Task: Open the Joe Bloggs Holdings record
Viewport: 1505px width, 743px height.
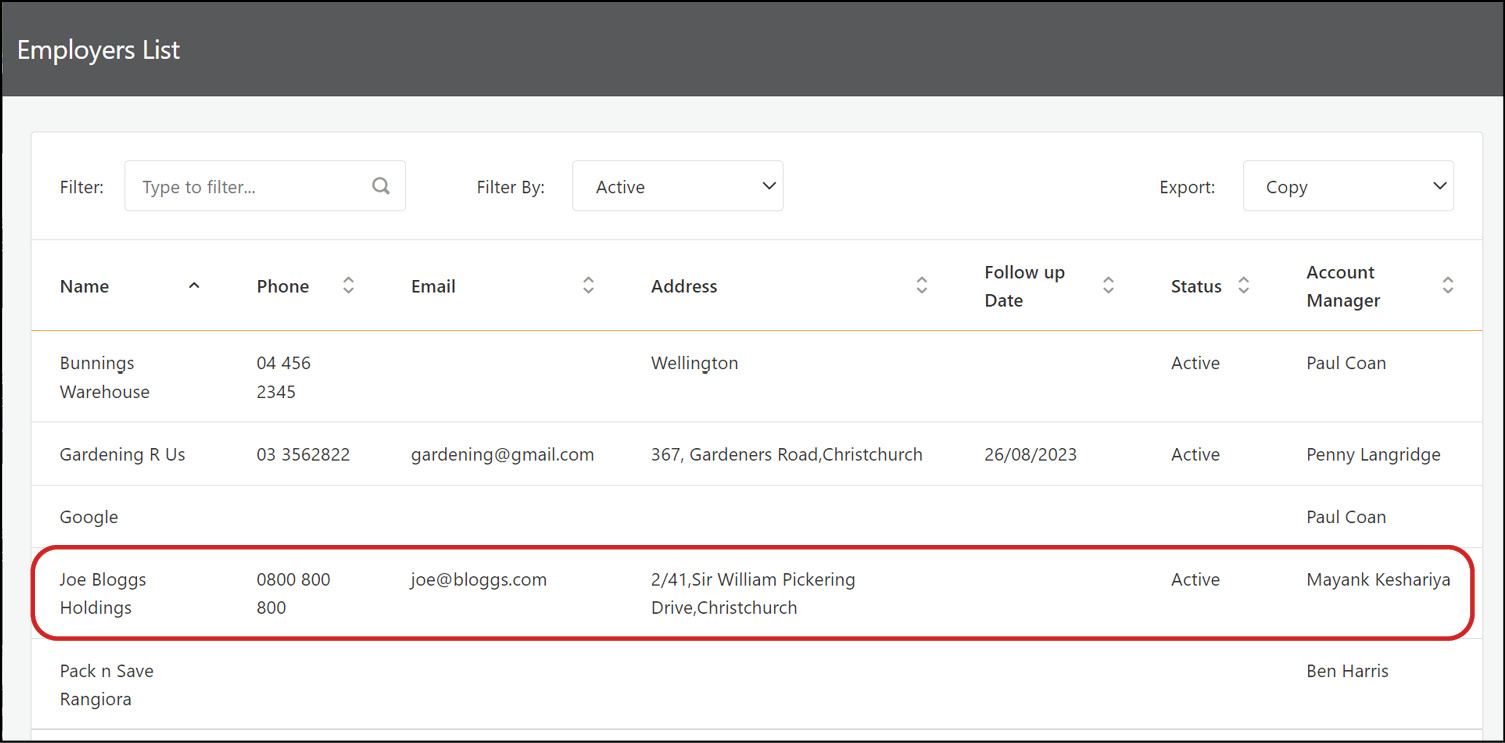Action: tap(103, 593)
